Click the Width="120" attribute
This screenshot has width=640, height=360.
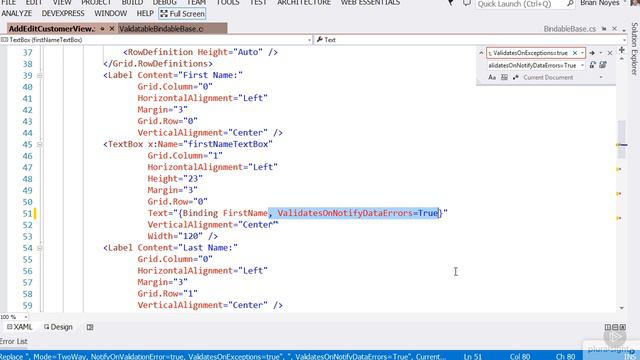pos(175,236)
